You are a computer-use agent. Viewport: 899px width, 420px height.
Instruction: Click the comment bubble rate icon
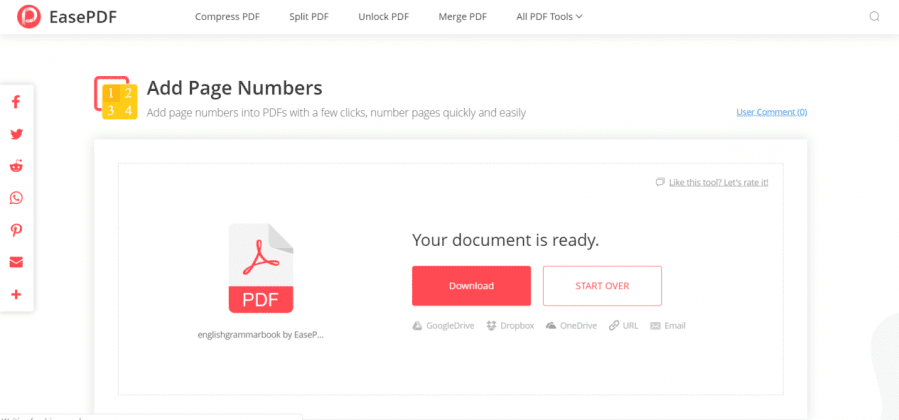tap(660, 182)
